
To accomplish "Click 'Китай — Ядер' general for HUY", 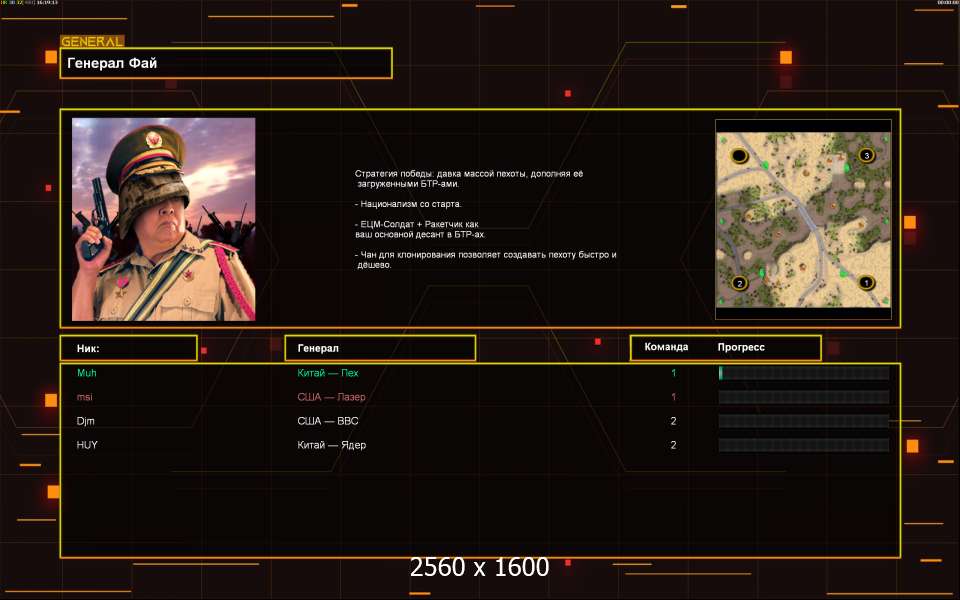I will pyautogui.click(x=331, y=445).
